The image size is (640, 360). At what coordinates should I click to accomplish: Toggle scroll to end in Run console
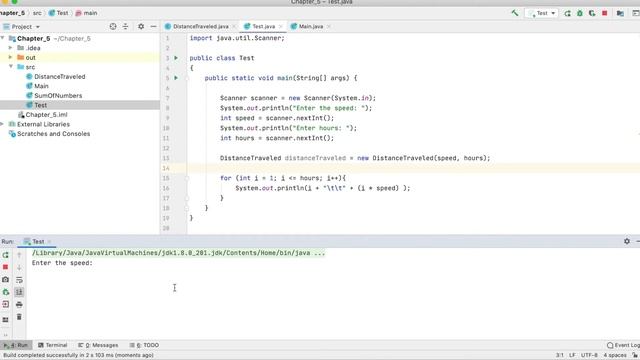19,292
